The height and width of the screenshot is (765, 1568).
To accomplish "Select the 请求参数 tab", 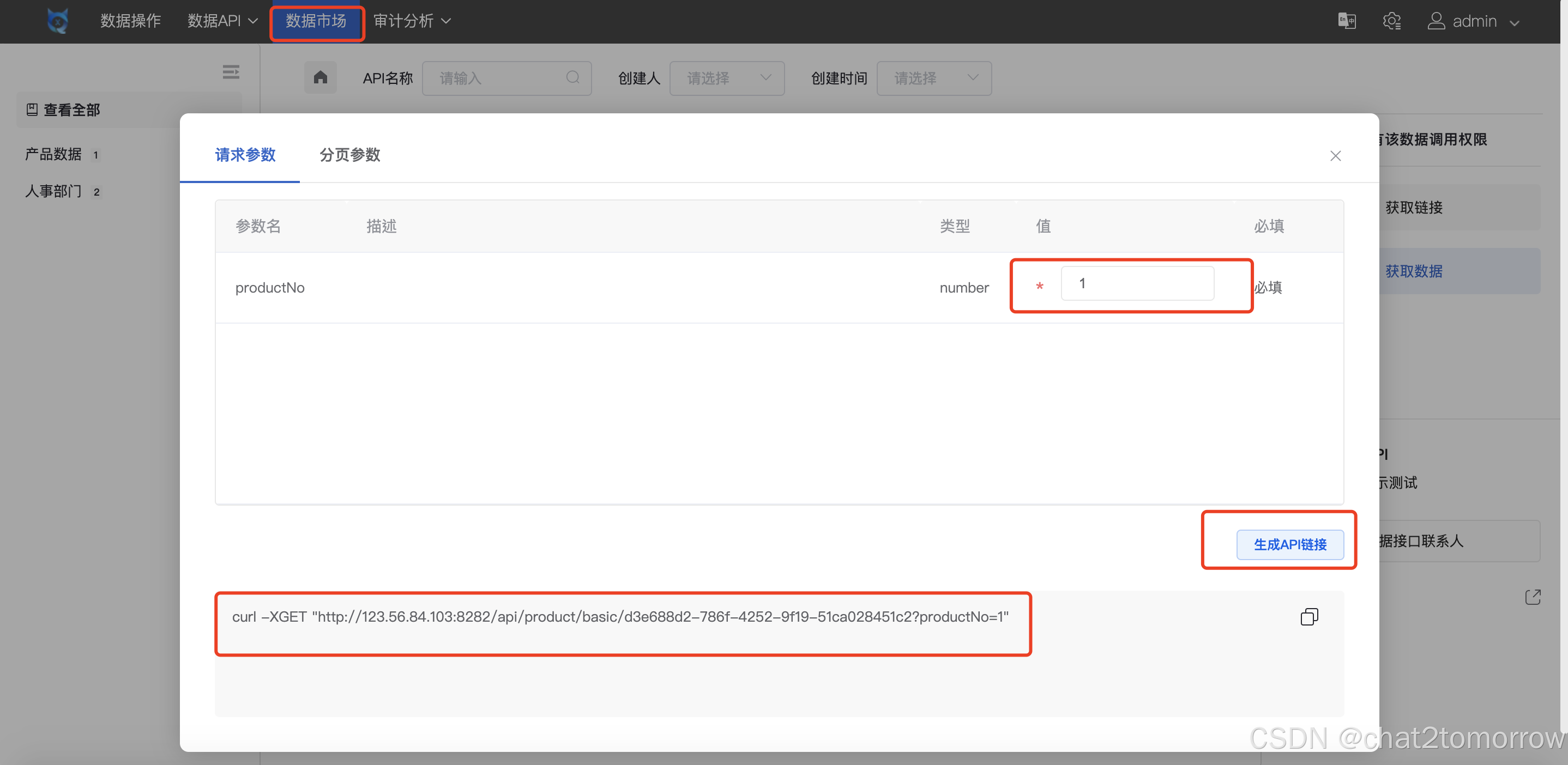I will pos(245,154).
